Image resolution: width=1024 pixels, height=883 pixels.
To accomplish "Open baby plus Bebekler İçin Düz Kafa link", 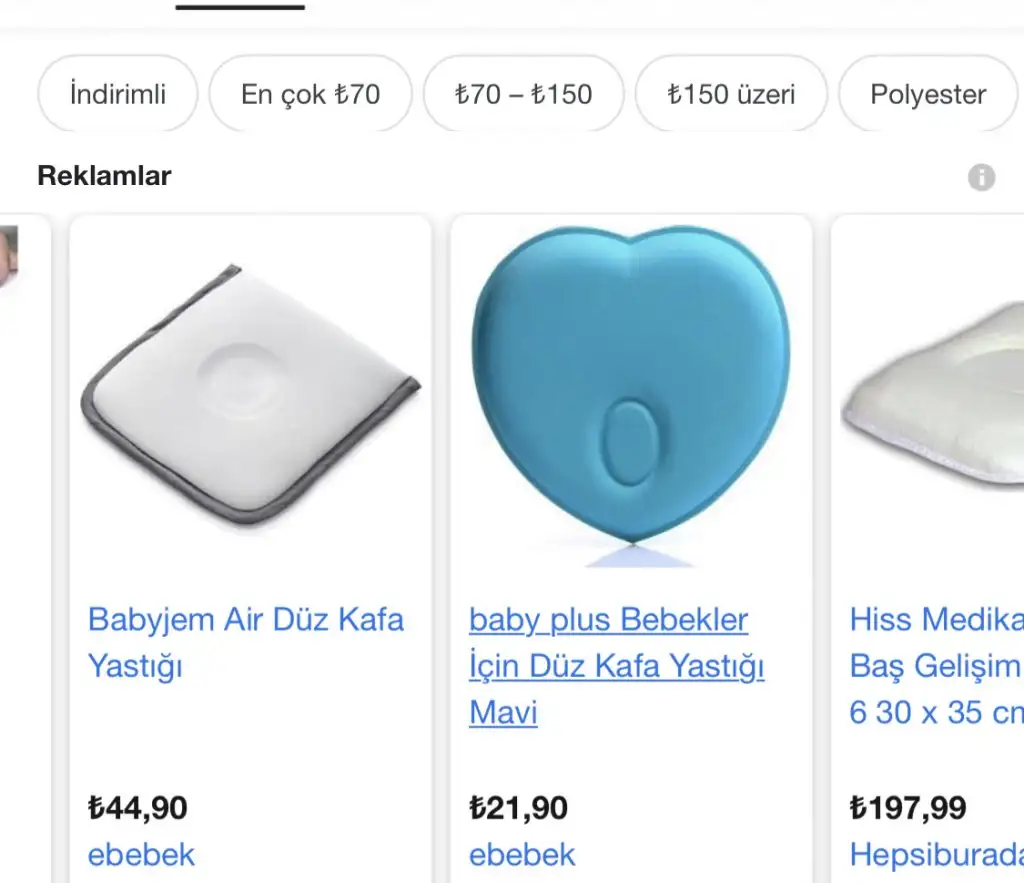I will point(616,665).
